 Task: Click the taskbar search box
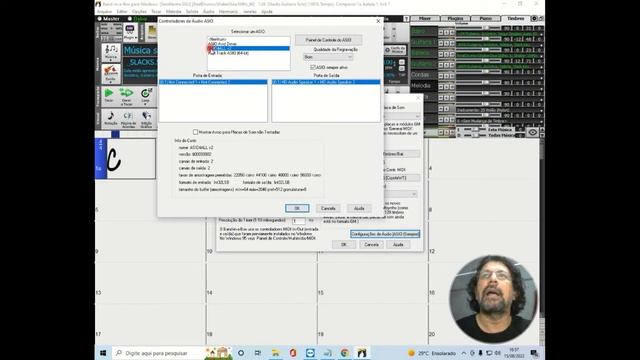pyautogui.click(x=158, y=353)
